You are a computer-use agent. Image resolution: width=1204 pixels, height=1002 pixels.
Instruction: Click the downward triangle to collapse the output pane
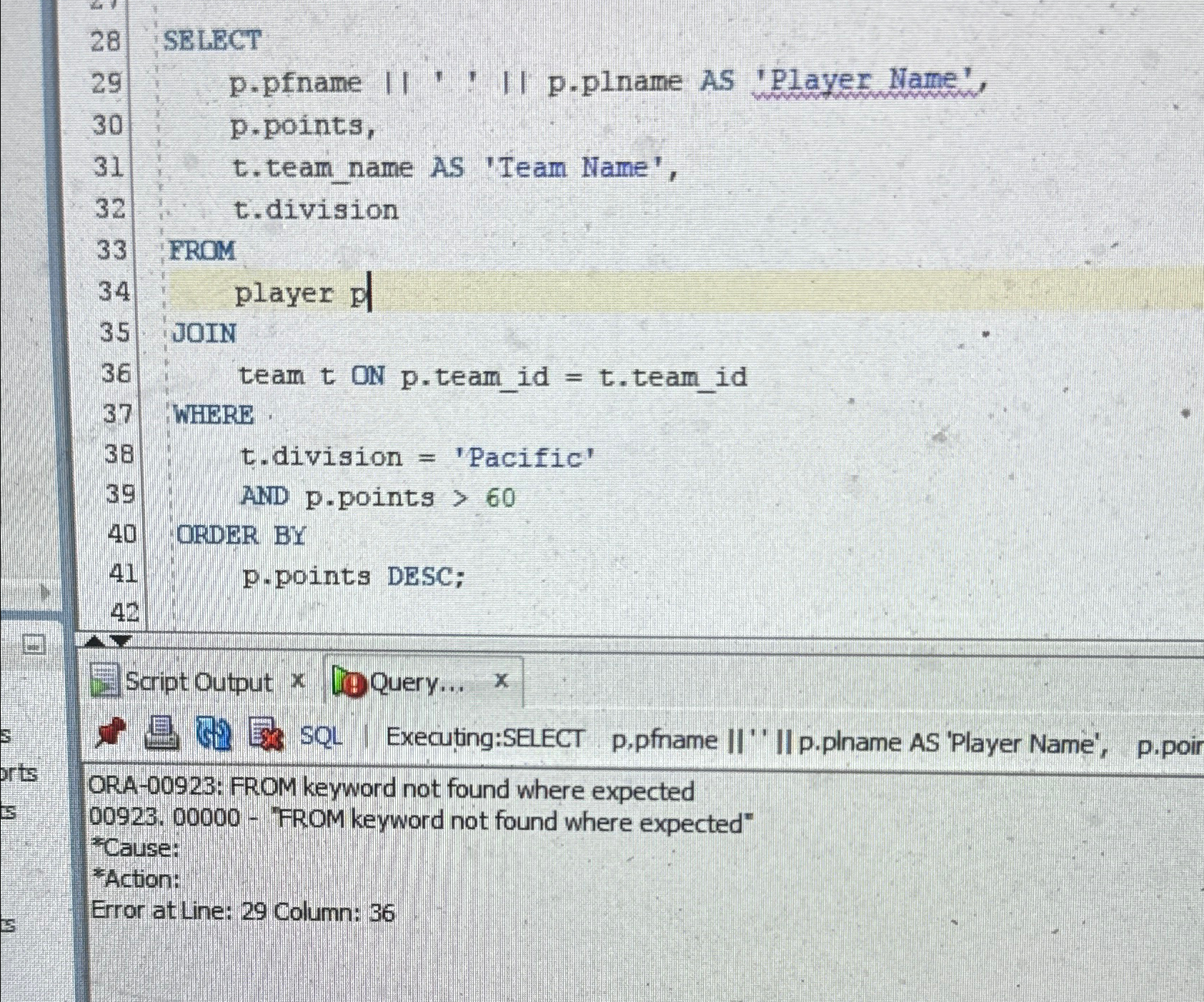click(x=120, y=640)
